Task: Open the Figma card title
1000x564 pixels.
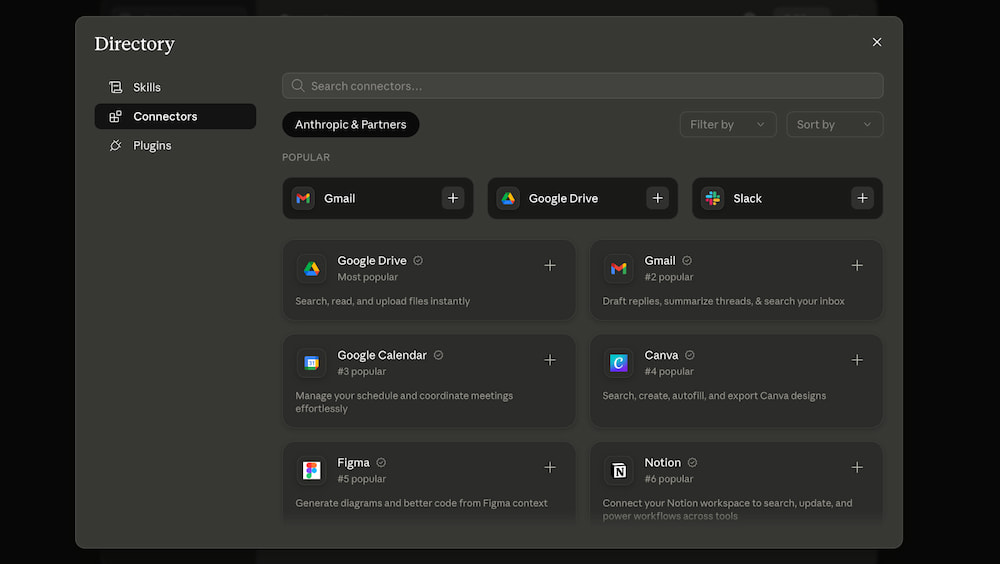Action: (x=353, y=463)
